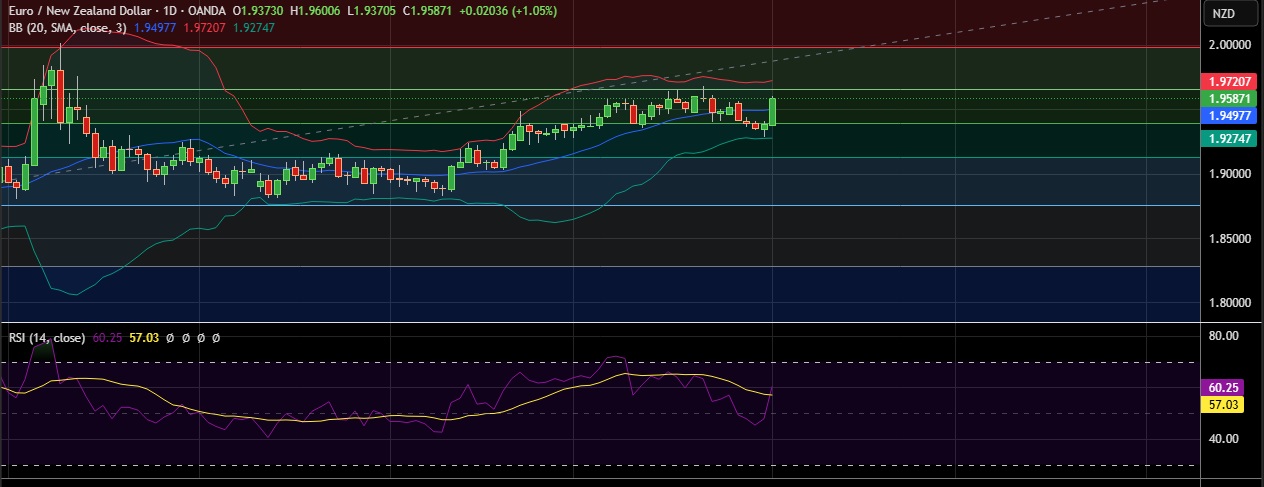The image size is (1264, 487).
Task: Click the green 1.95871 last price label
Action: [x=1230, y=99]
